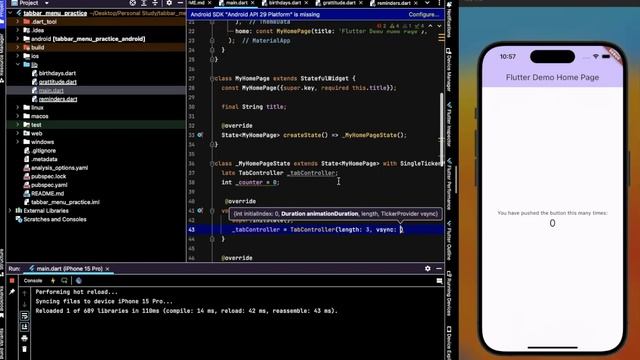Screen dimensions: 640x360
Task: Expand the android folder
Action: tap(18, 39)
